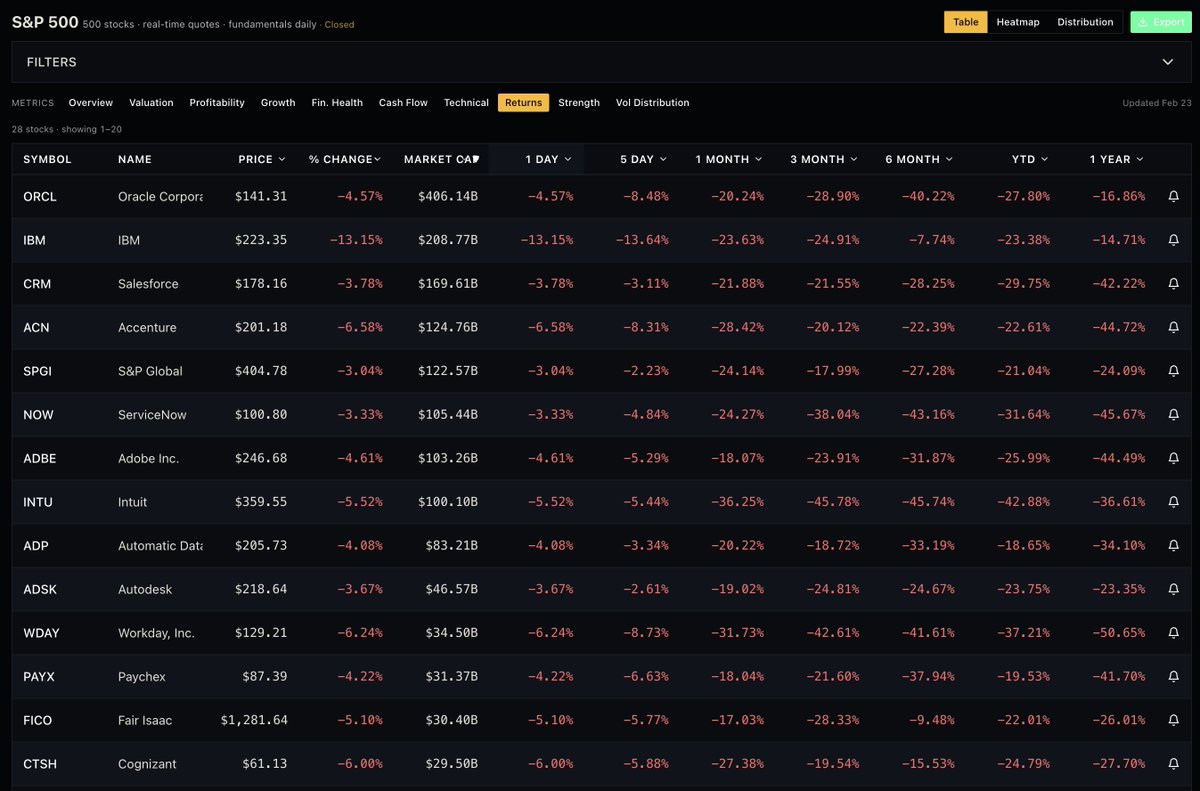Viewport: 1200px width, 791px height.
Task: Sort by PRICE column header
Action: tap(262, 159)
